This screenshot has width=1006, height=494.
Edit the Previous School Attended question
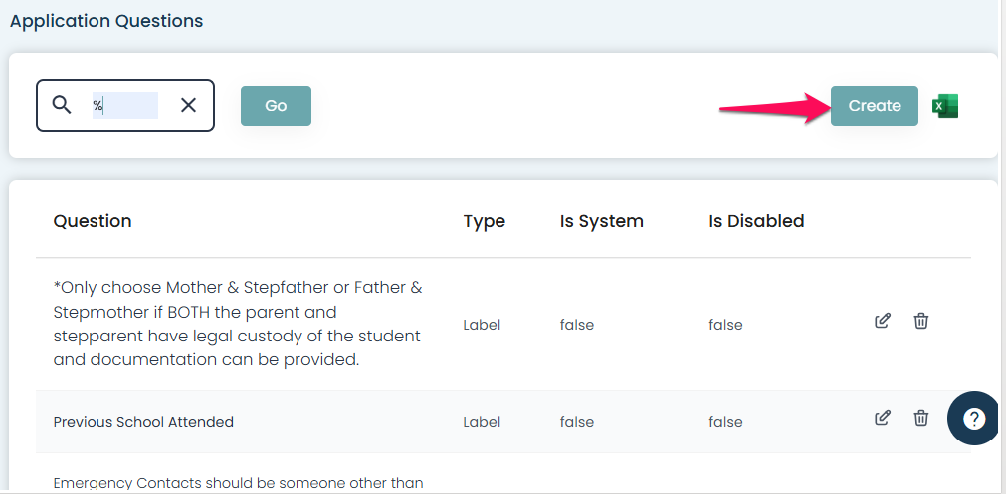[x=882, y=418]
